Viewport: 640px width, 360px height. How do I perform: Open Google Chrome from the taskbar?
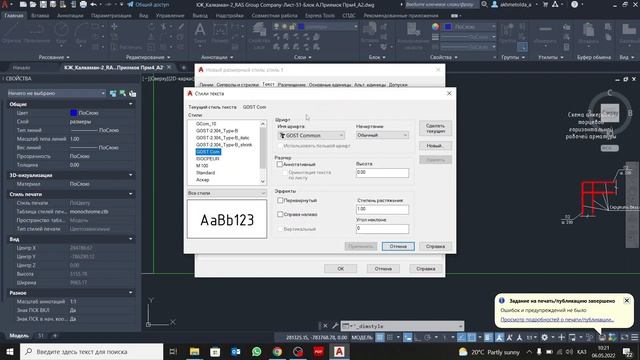[x=277, y=351]
